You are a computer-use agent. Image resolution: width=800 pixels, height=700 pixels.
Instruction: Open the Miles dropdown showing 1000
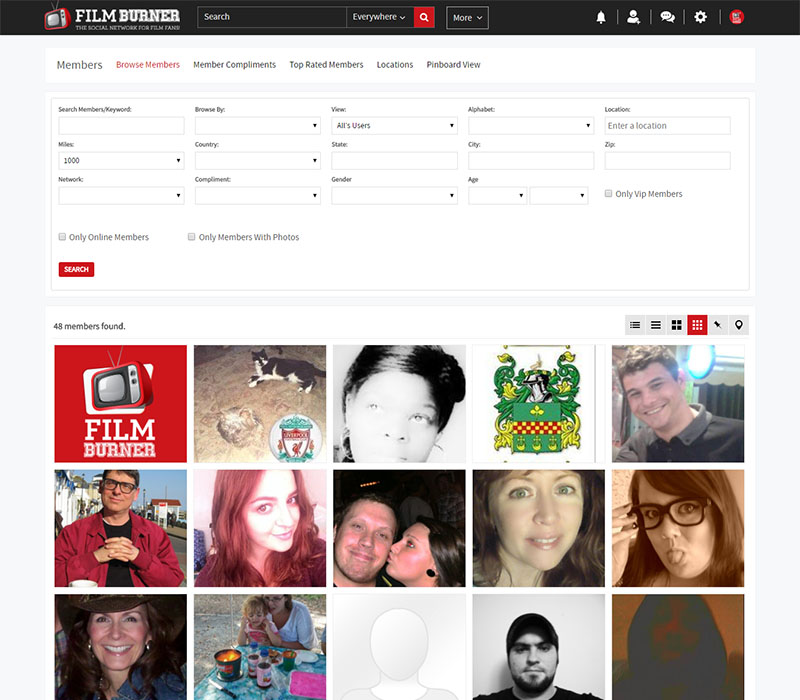(121, 161)
